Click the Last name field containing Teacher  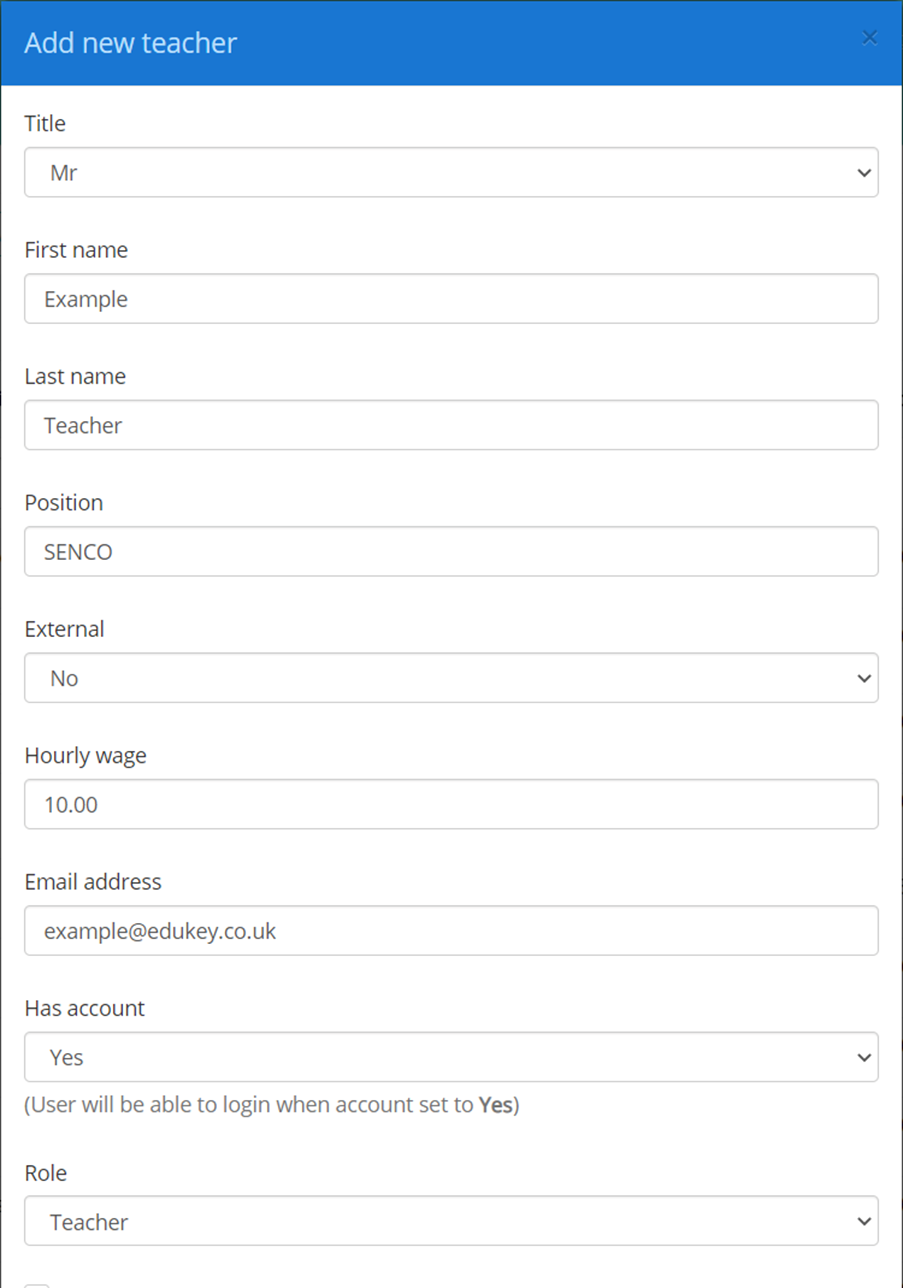tap(451, 425)
